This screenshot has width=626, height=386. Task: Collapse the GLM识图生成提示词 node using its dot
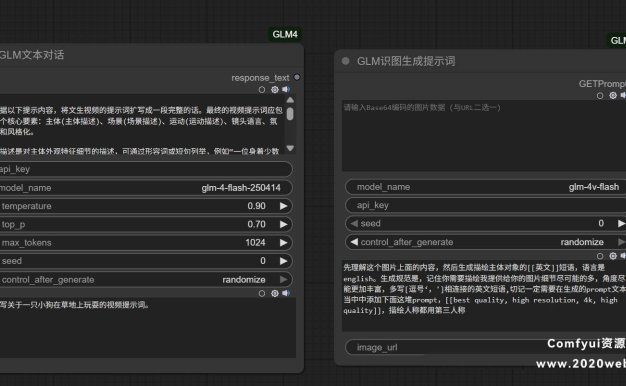(346, 61)
